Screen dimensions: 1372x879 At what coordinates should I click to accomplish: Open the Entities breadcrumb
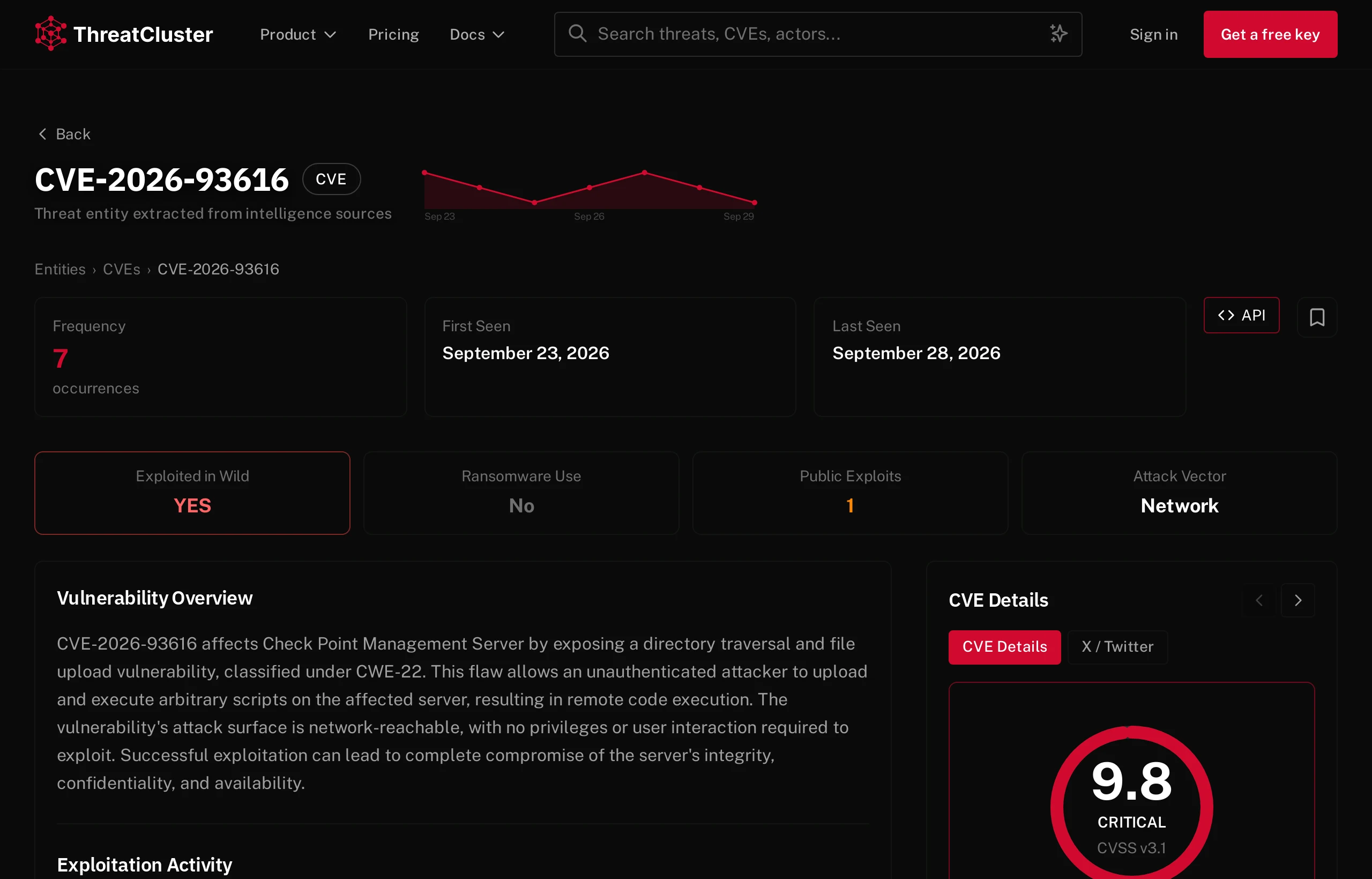[60, 269]
